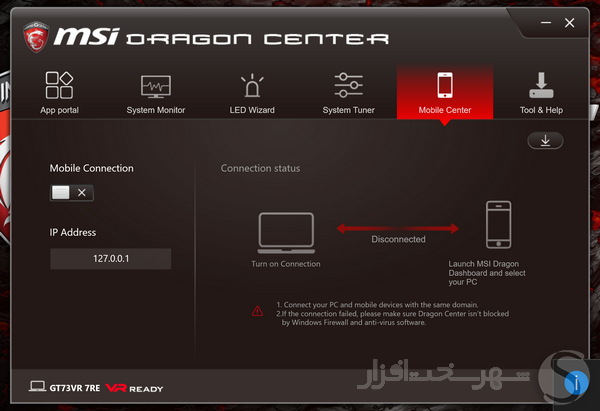This screenshot has height=411, width=600.
Task: Click the laptop icon labeled Turn on Connection
Action: point(286,233)
